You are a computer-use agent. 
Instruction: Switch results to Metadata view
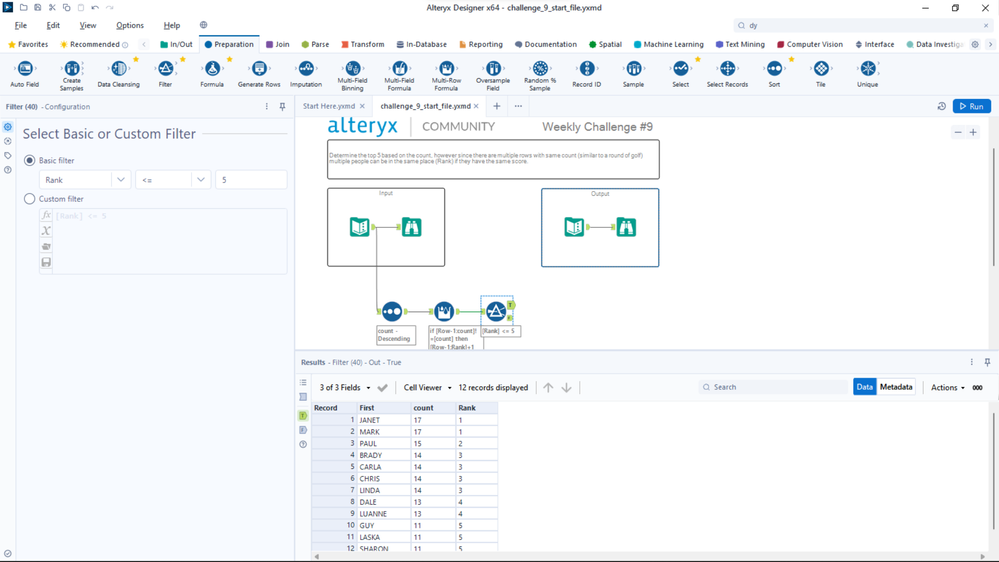pos(896,387)
